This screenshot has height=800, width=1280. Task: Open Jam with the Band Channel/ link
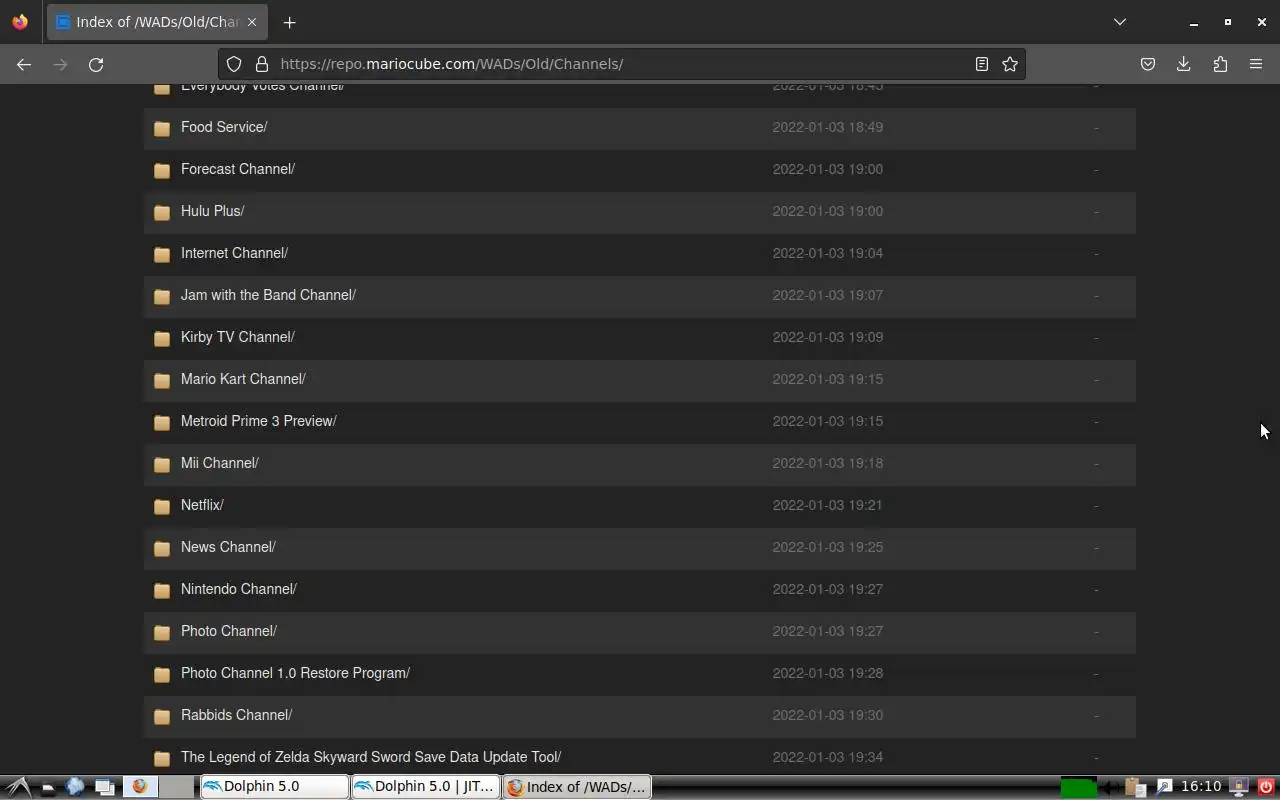pyautogui.click(x=268, y=295)
